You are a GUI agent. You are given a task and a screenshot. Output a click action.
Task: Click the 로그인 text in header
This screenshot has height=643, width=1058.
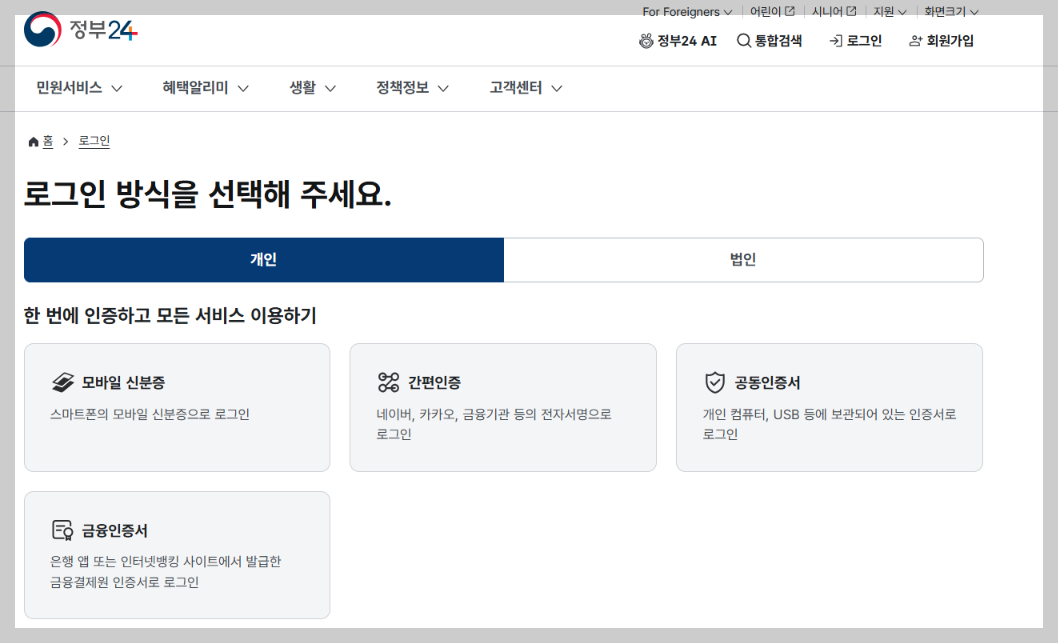(x=864, y=41)
